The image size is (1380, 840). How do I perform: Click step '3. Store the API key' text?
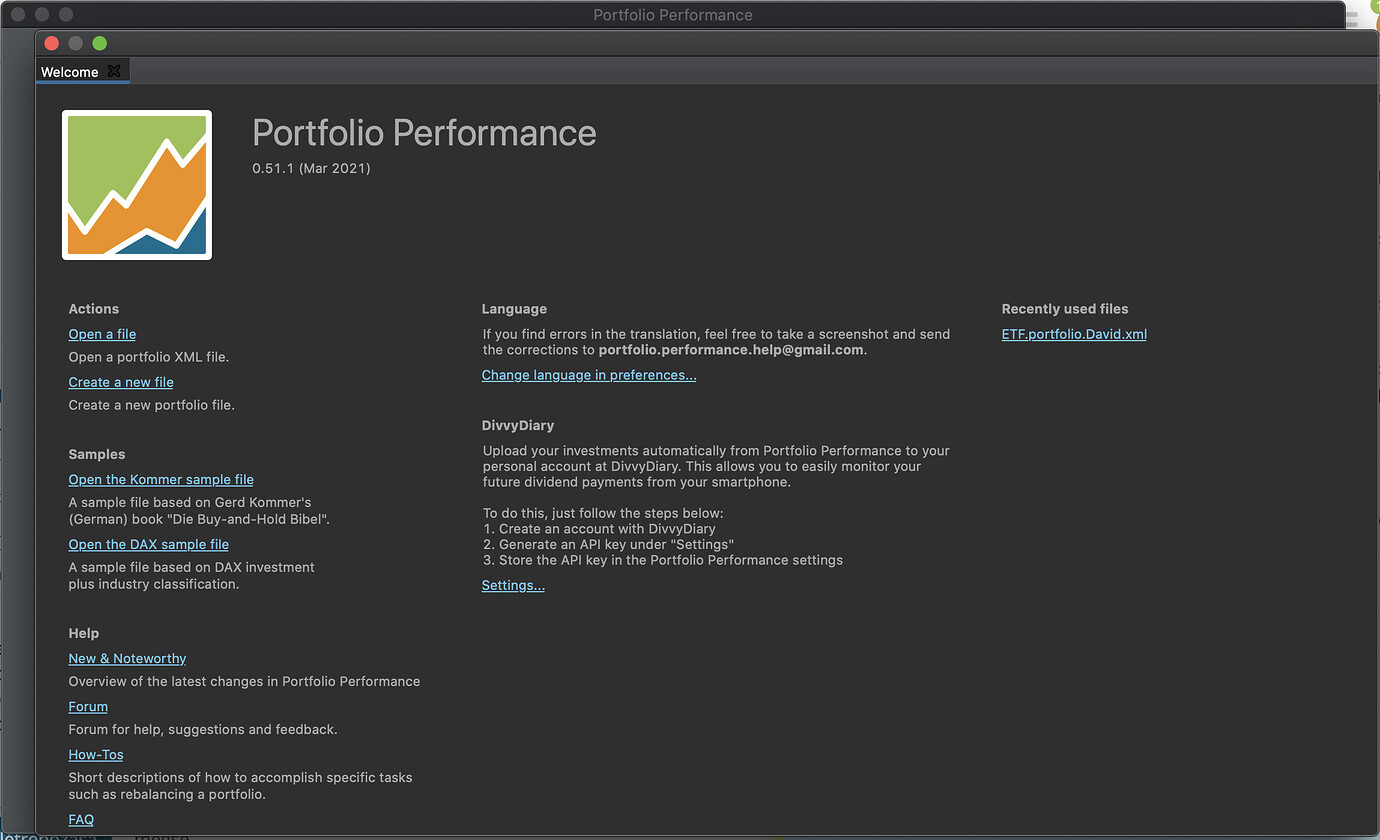coord(662,560)
